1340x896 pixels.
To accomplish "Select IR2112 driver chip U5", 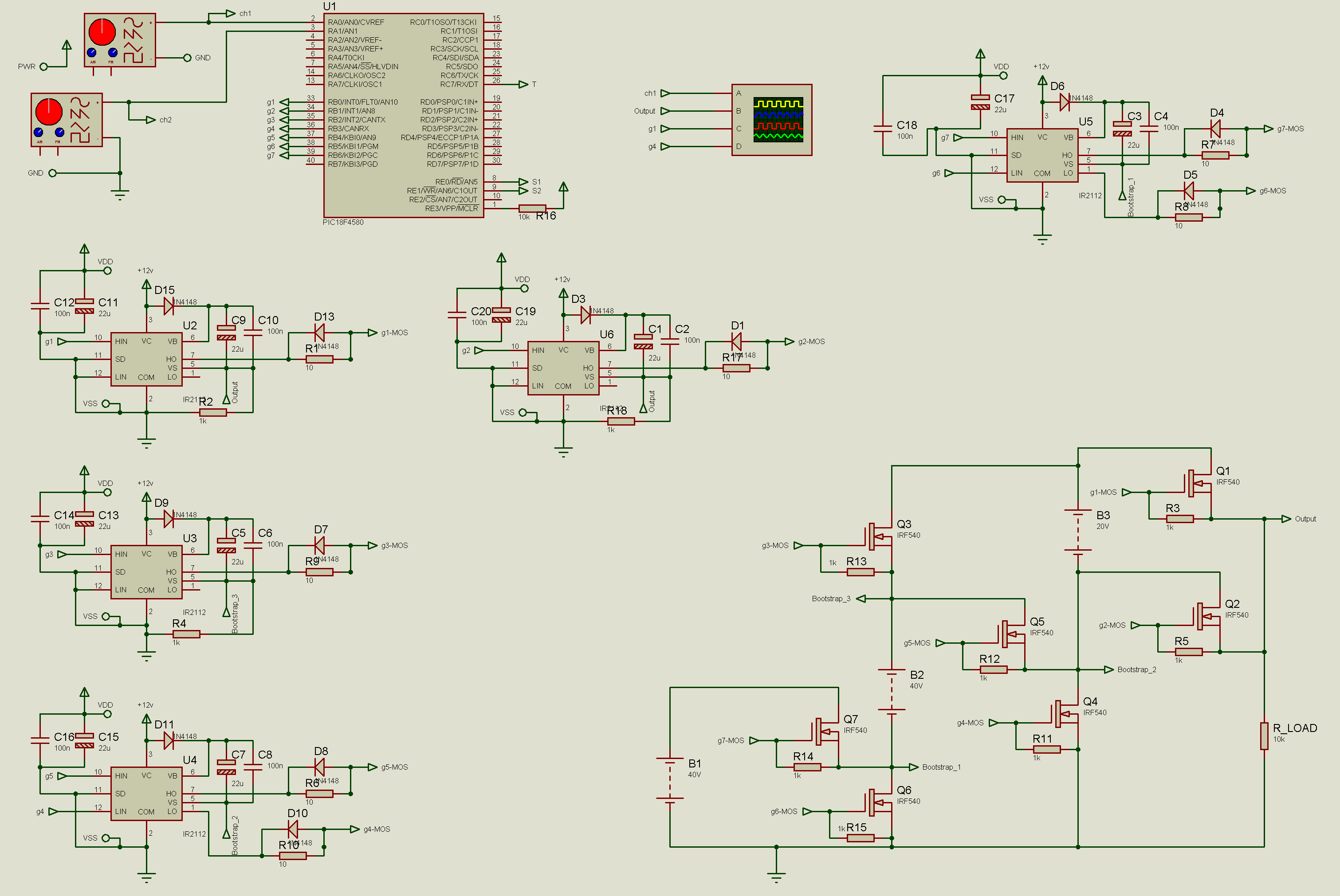I will pyautogui.click(x=1042, y=156).
